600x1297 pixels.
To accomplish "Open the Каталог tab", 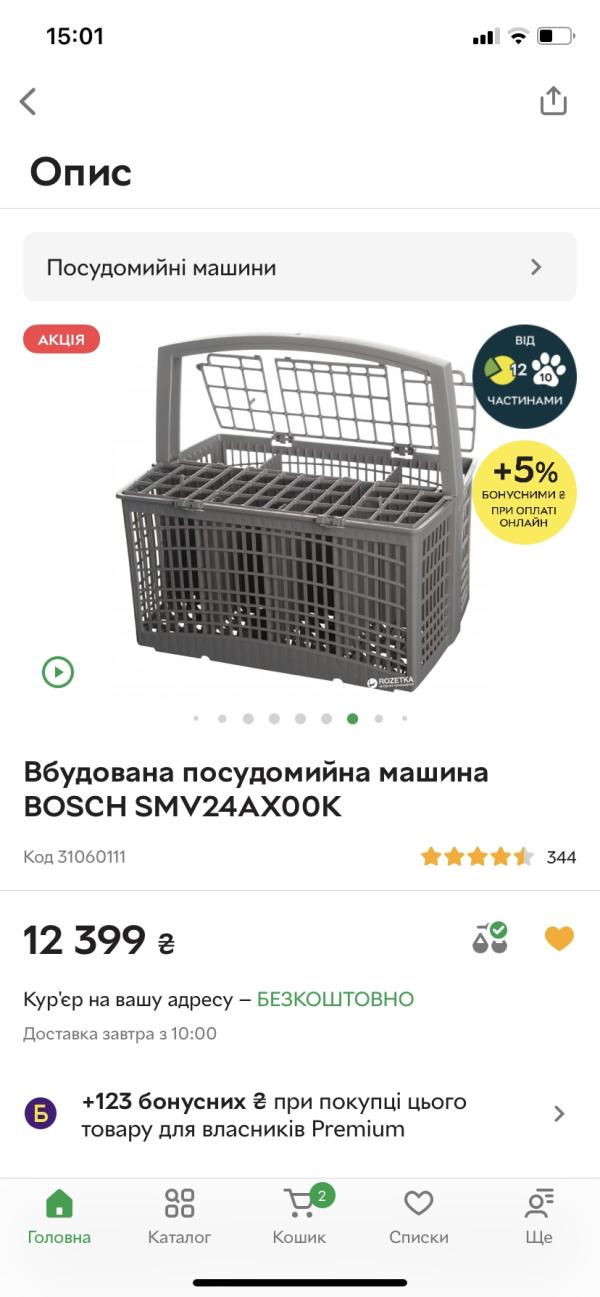I will point(180,1217).
